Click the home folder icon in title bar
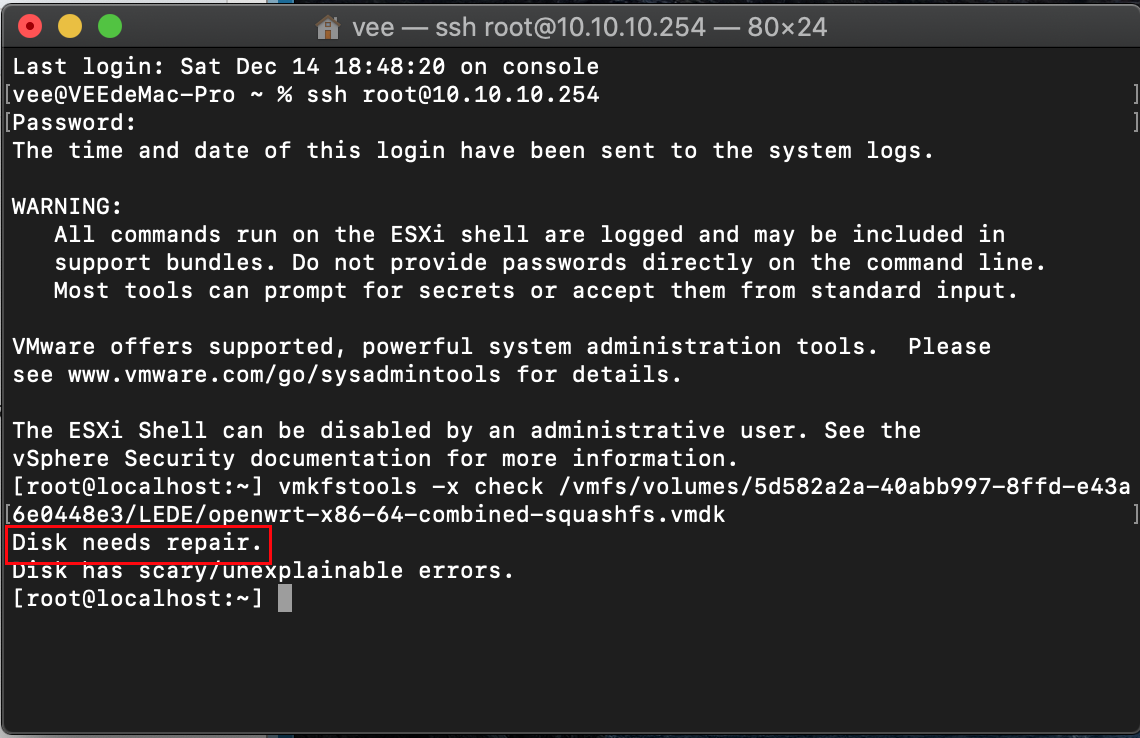This screenshot has height=738, width=1140. 328,28
